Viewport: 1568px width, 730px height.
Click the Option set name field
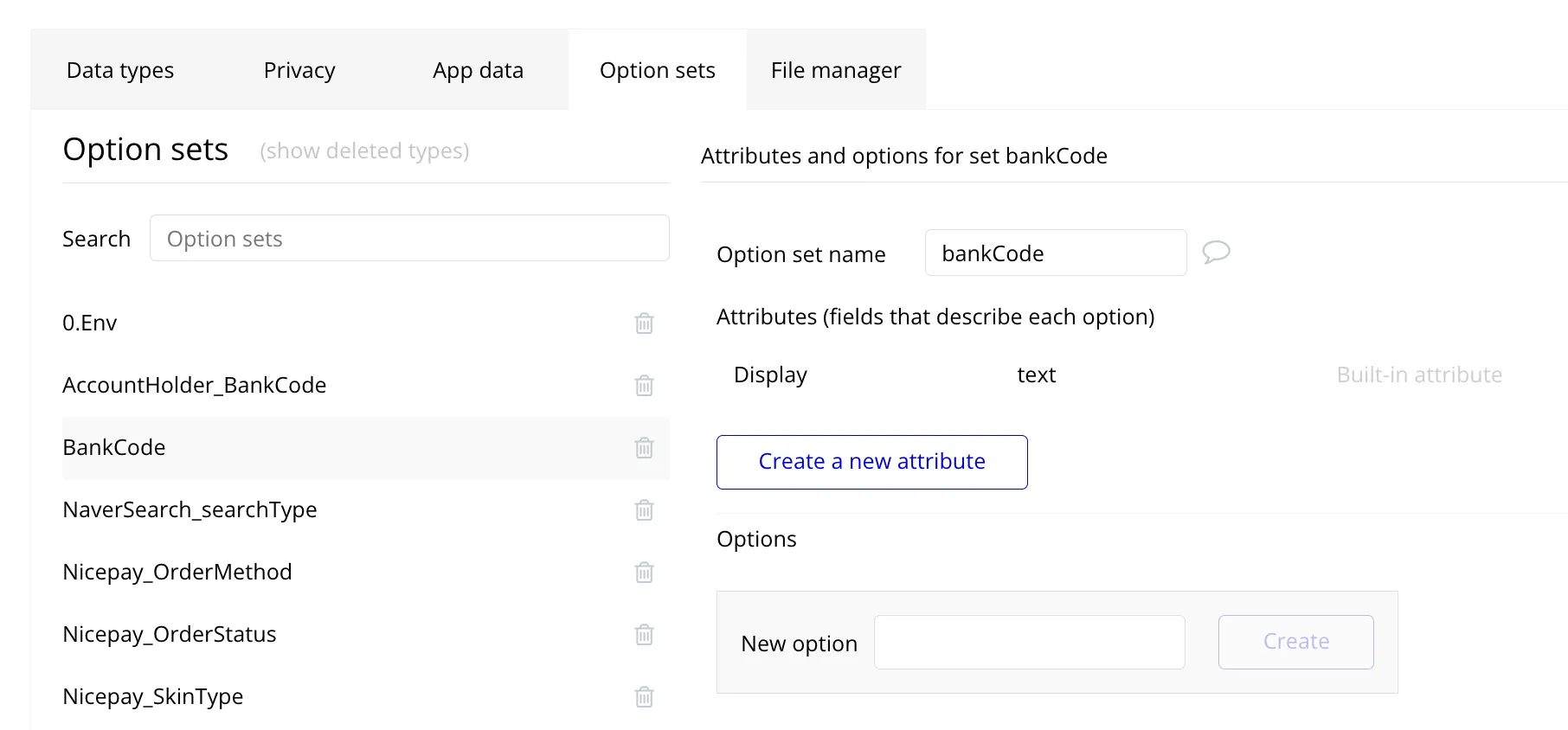[1055, 253]
